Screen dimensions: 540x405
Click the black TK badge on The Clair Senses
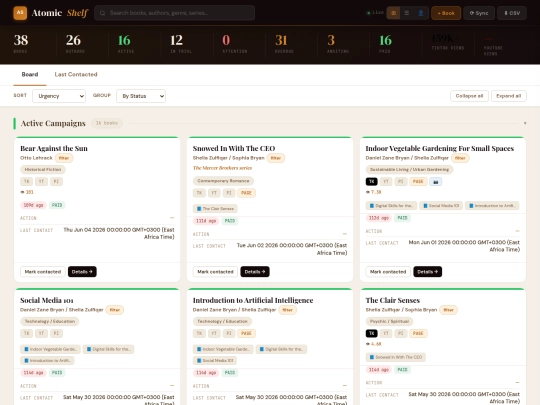coord(372,333)
